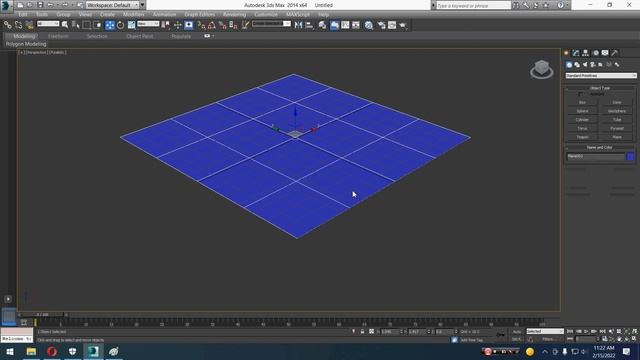Toggle the Selection Lock icon
The width and height of the screenshot is (640, 360).
(x=362, y=332)
